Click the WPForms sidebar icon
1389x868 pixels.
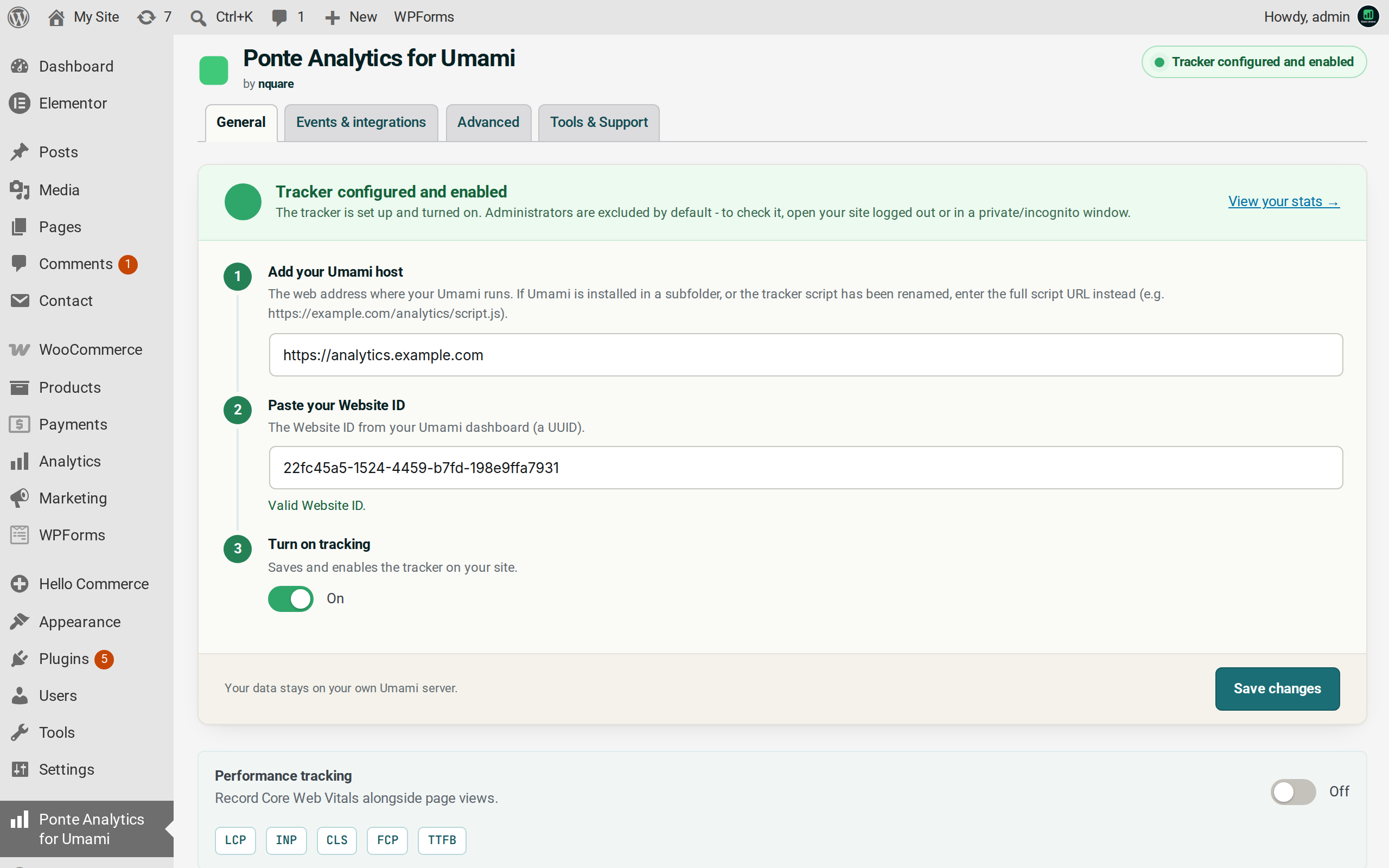tap(20, 535)
